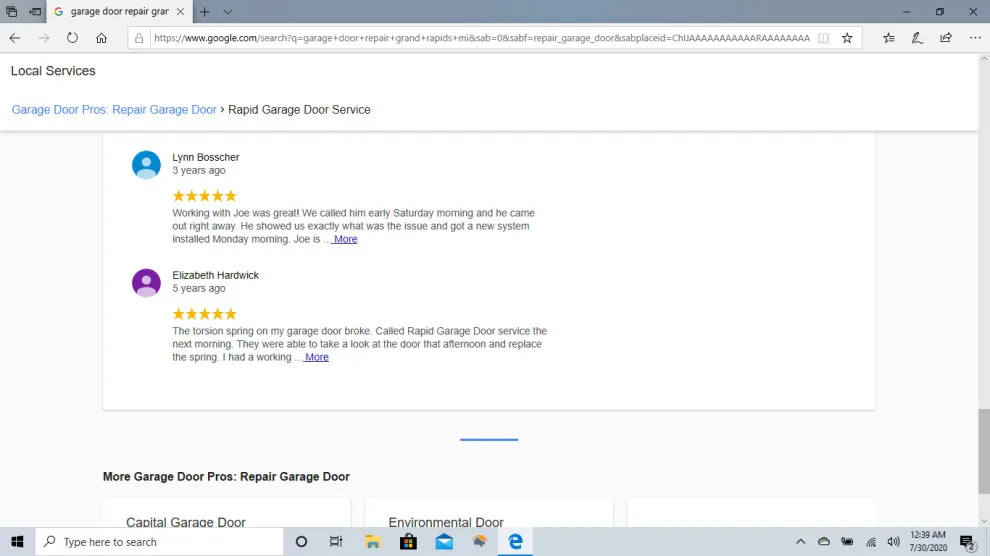Click Elizabeth Hardwick's profile avatar
The image size is (990, 556).
pyautogui.click(x=146, y=283)
